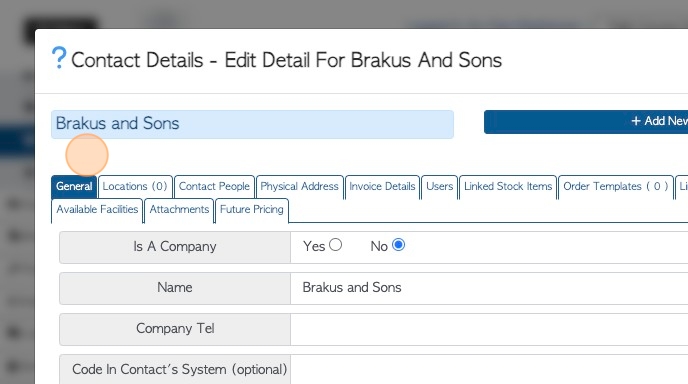Go to the Physical Address tab
The height and width of the screenshot is (384, 688).
[300, 187]
